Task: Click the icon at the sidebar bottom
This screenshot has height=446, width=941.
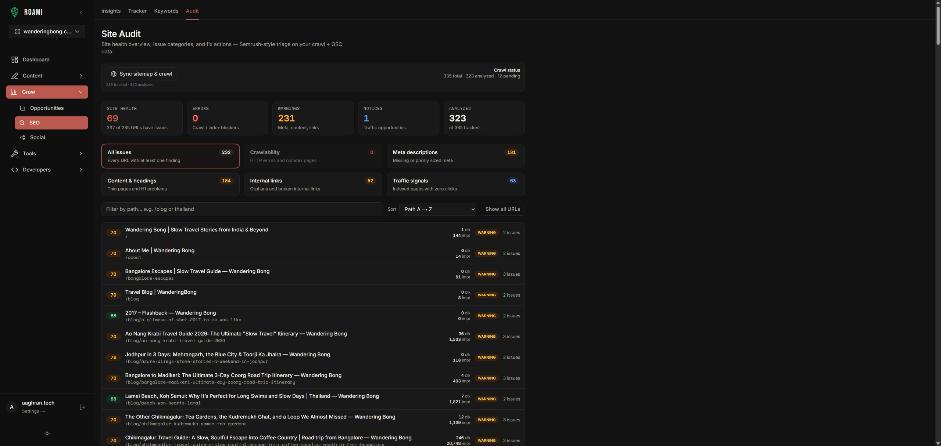Action: click(x=47, y=433)
